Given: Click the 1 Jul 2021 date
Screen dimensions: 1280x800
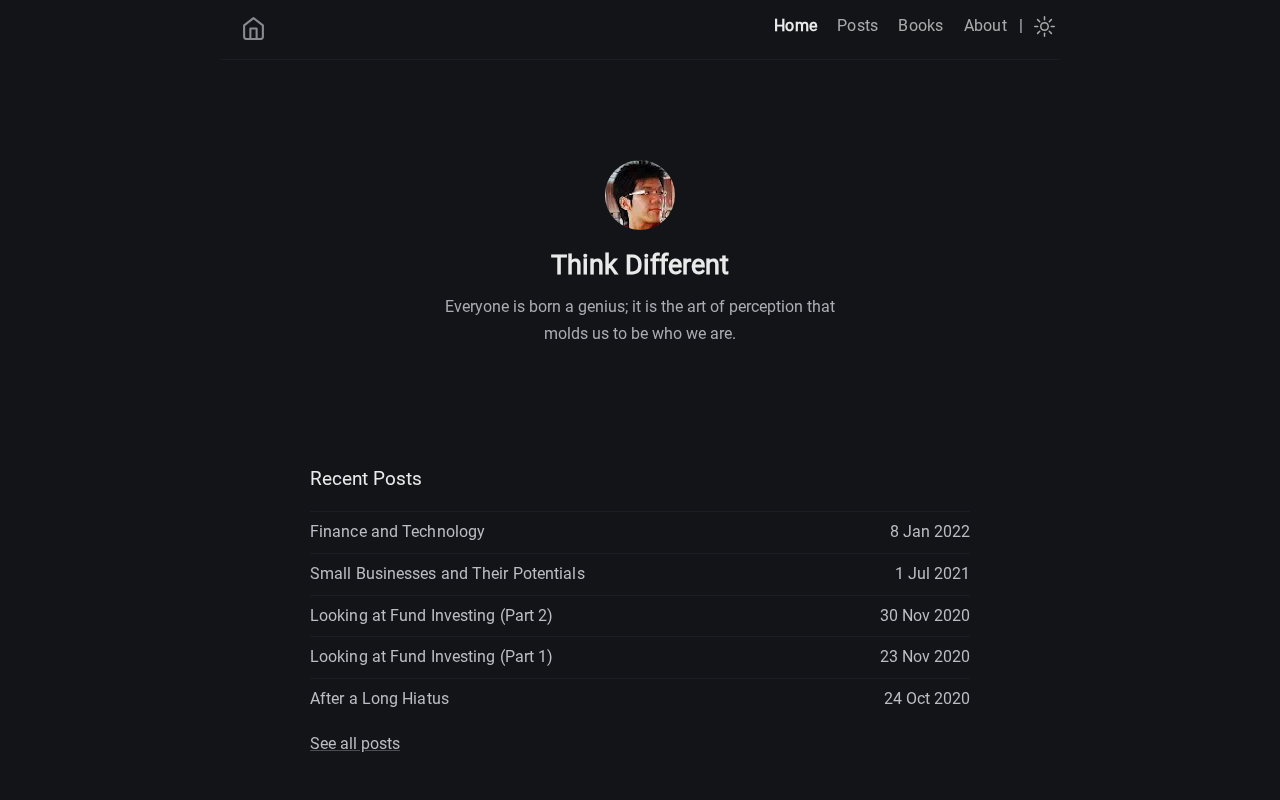Looking at the screenshot, I should click(x=932, y=574).
